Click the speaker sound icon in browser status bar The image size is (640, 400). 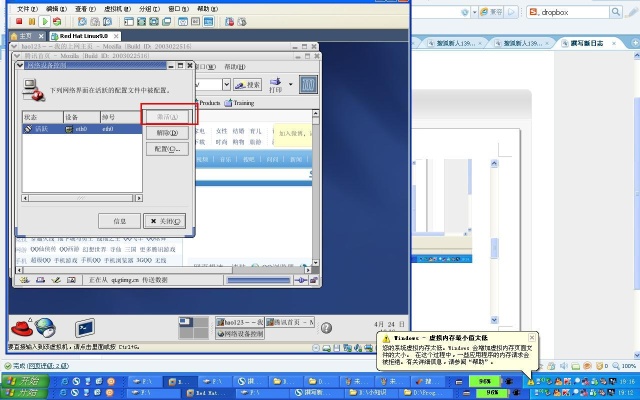(564, 366)
